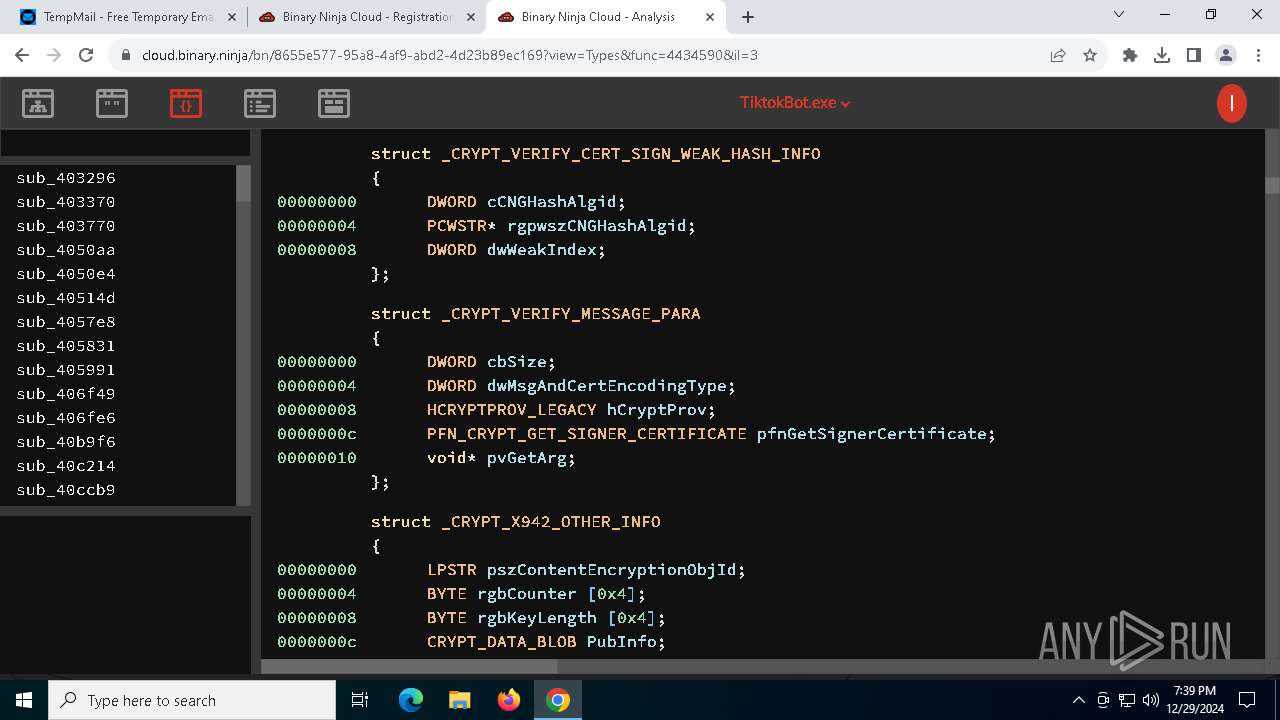
Task: Open Firefox from taskbar
Action: click(509, 700)
